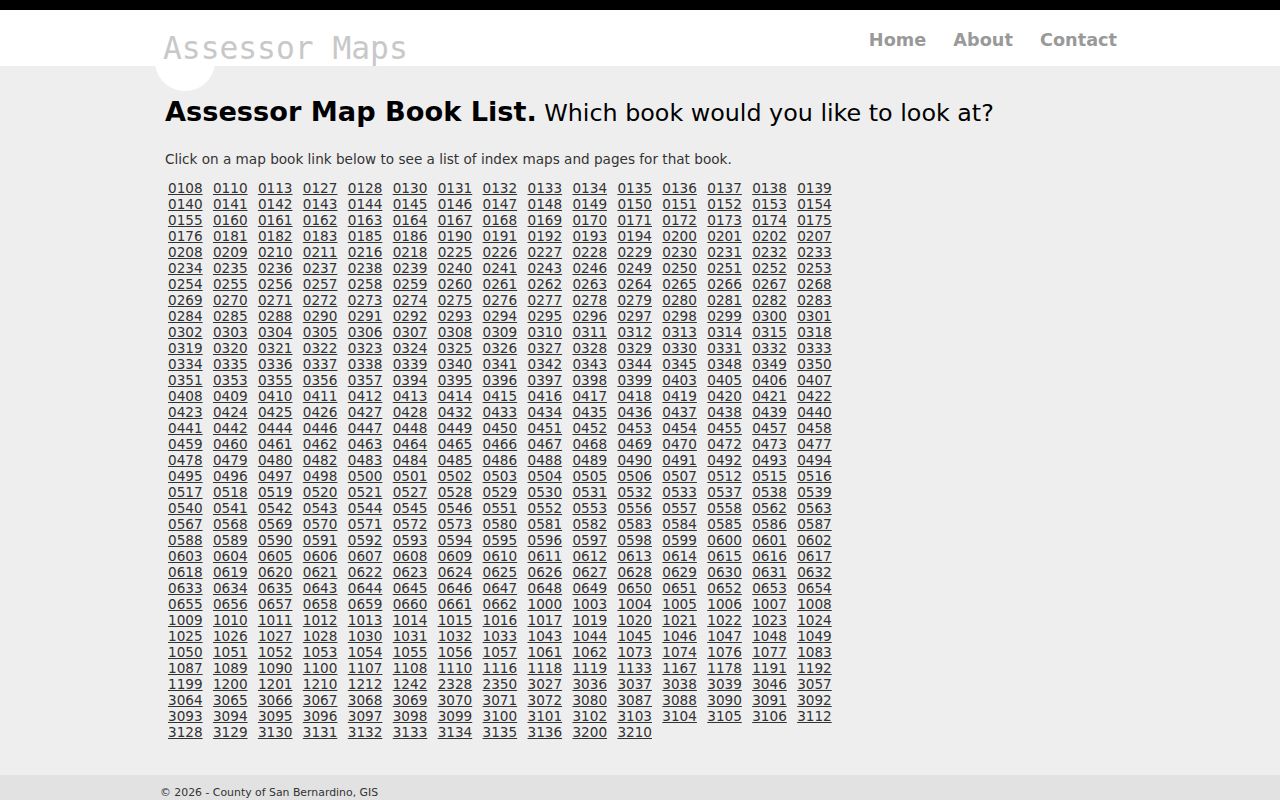Open map book 3200
The image size is (1280, 800).
tap(590, 732)
